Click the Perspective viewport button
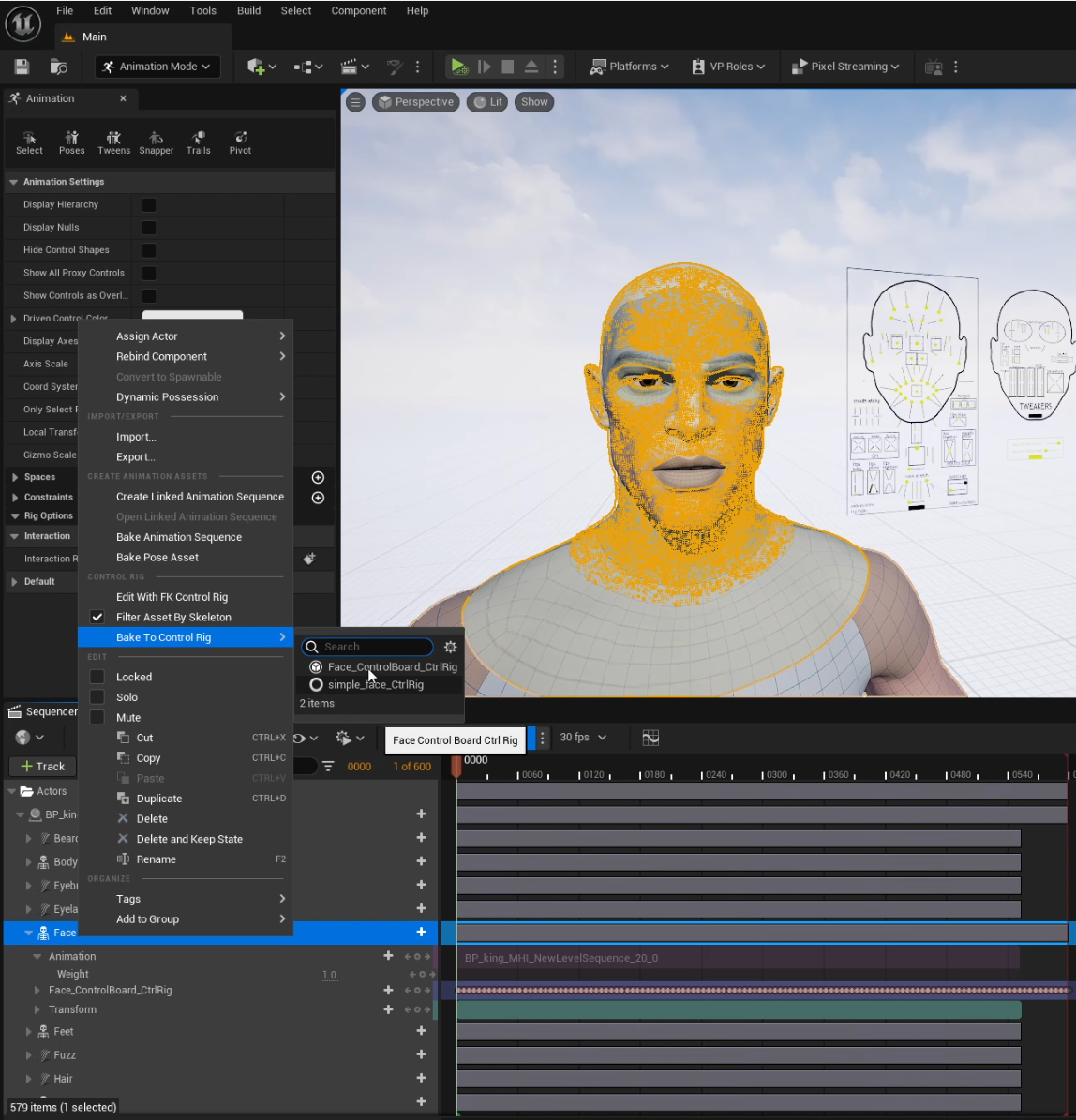Viewport: 1076px width, 1120px height. coord(415,102)
